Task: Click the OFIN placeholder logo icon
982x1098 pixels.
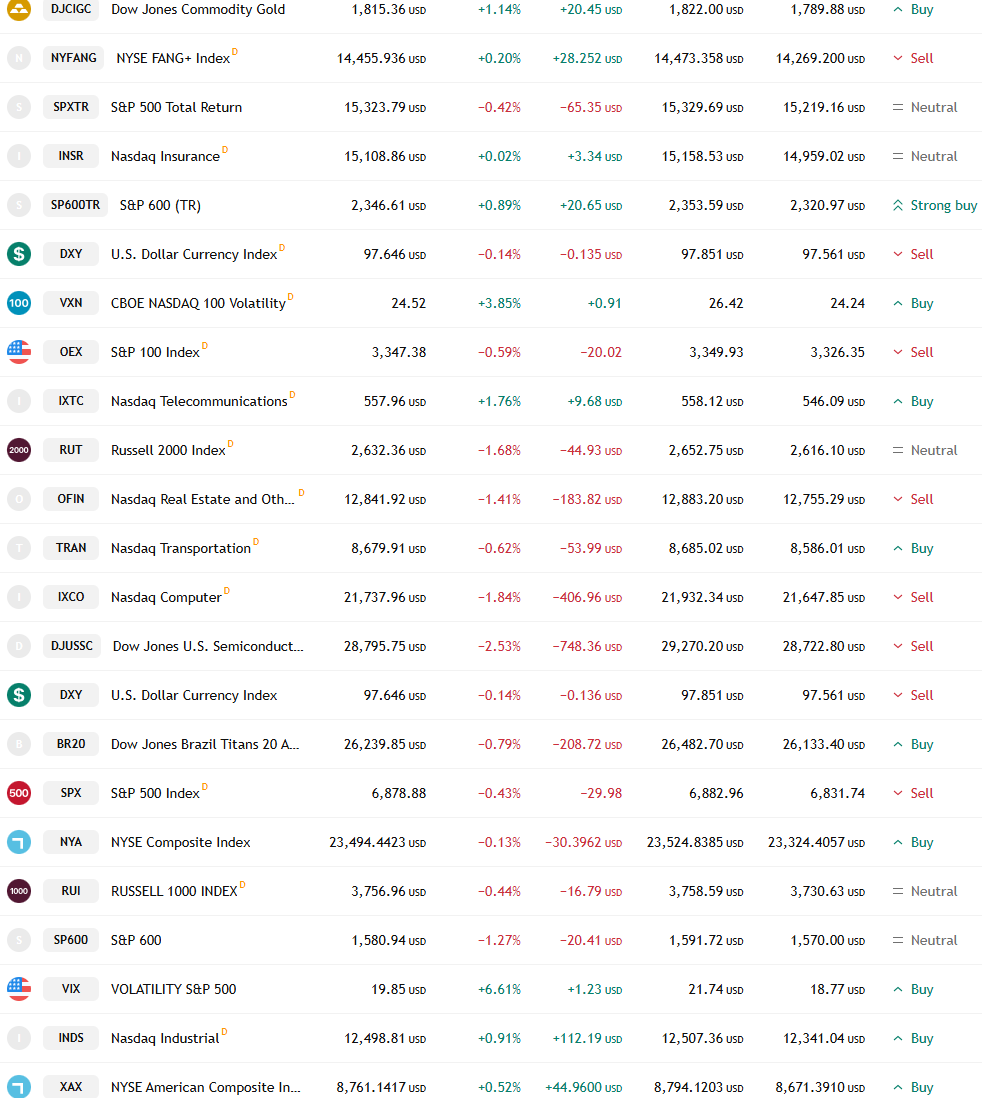Action: coord(19,499)
